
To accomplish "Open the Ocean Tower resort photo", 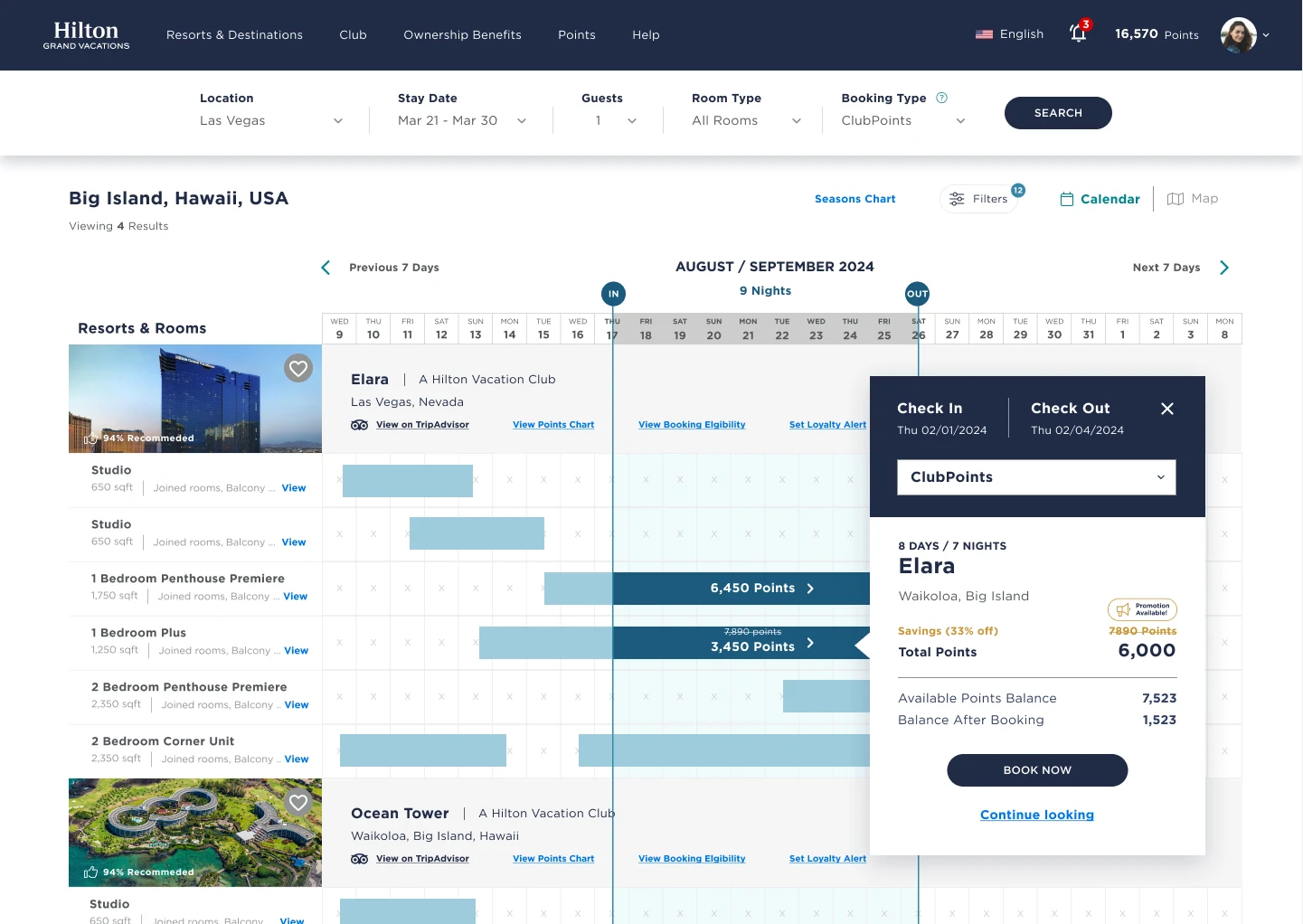I will pos(195,833).
